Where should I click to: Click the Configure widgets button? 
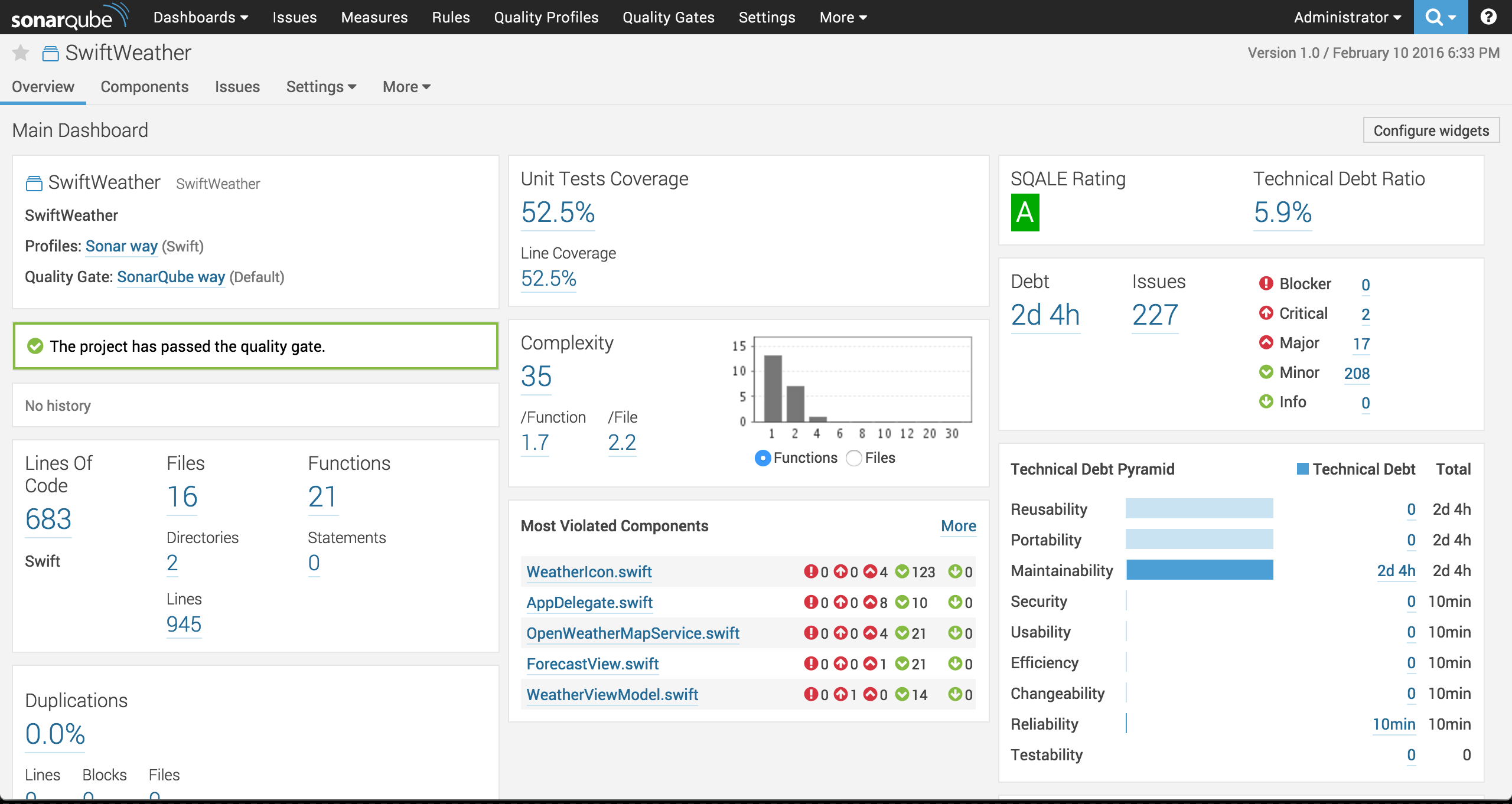(1430, 129)
